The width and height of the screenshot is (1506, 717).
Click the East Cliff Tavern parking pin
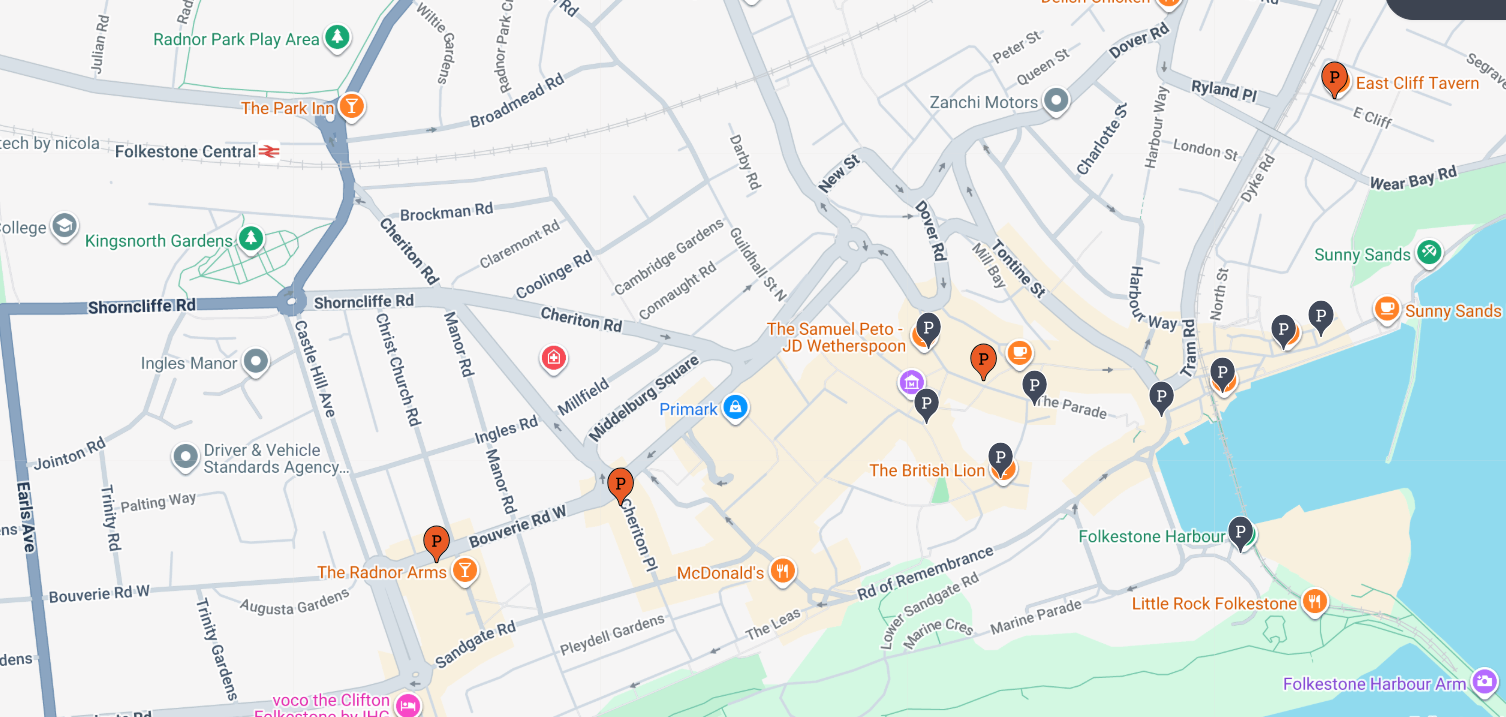pyautogui.click(x=1334, y=78)
